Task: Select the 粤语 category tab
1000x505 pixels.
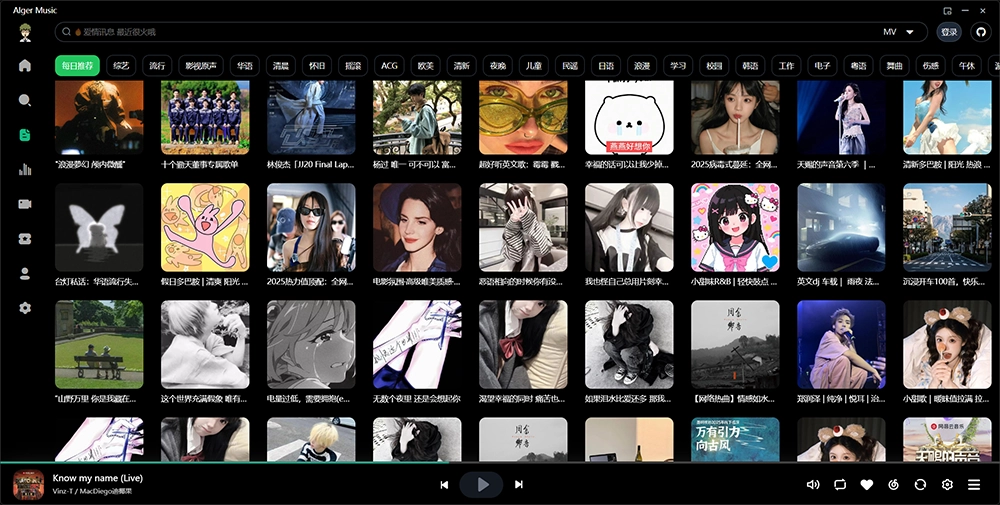Action: [858, 66]
